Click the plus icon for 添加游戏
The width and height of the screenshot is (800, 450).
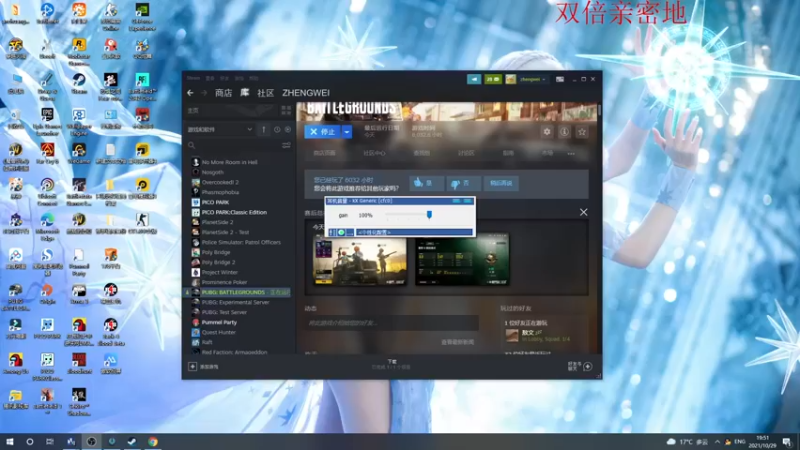[x=192, y=366]
